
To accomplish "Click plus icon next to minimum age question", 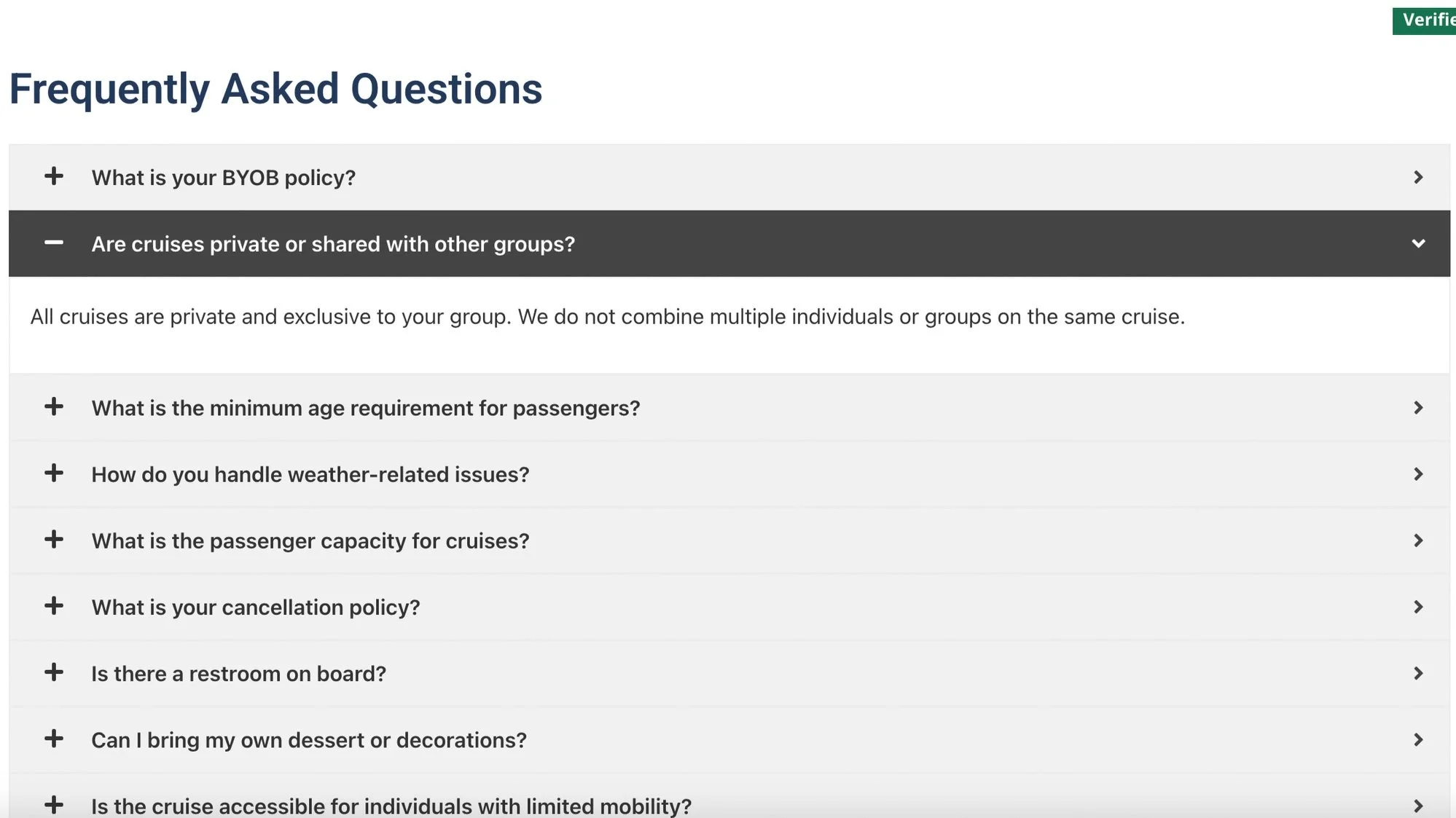I will (x=53, y=406).
